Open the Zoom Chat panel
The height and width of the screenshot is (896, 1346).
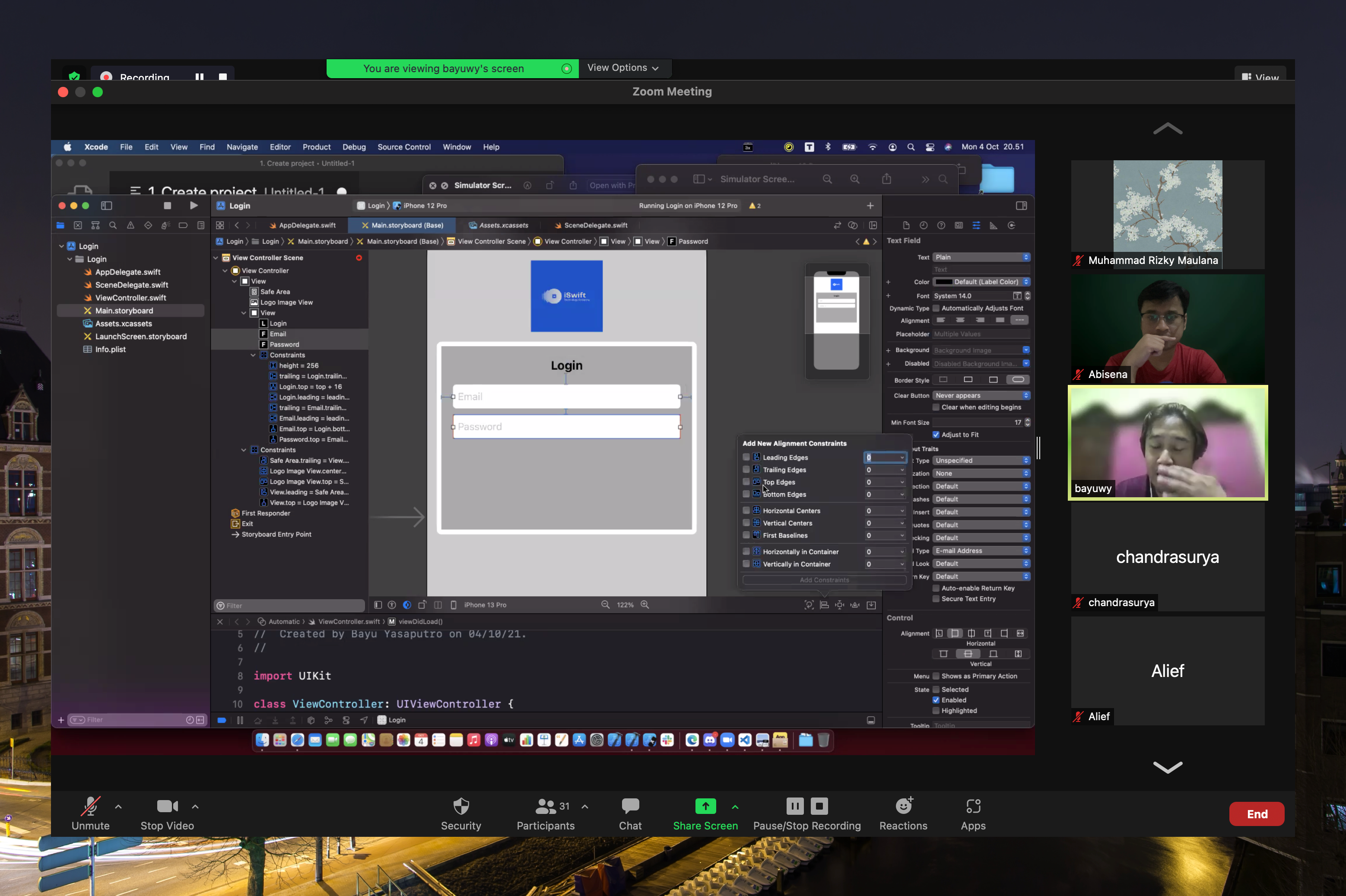(630, 814)
